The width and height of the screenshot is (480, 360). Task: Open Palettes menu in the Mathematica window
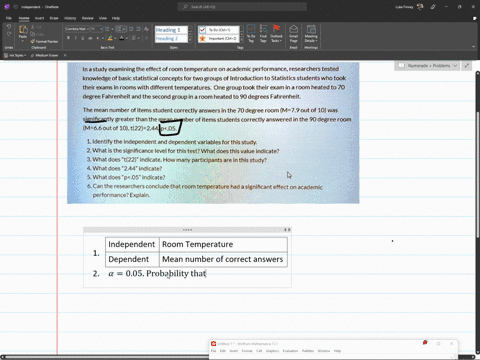(x=308, y=351)
